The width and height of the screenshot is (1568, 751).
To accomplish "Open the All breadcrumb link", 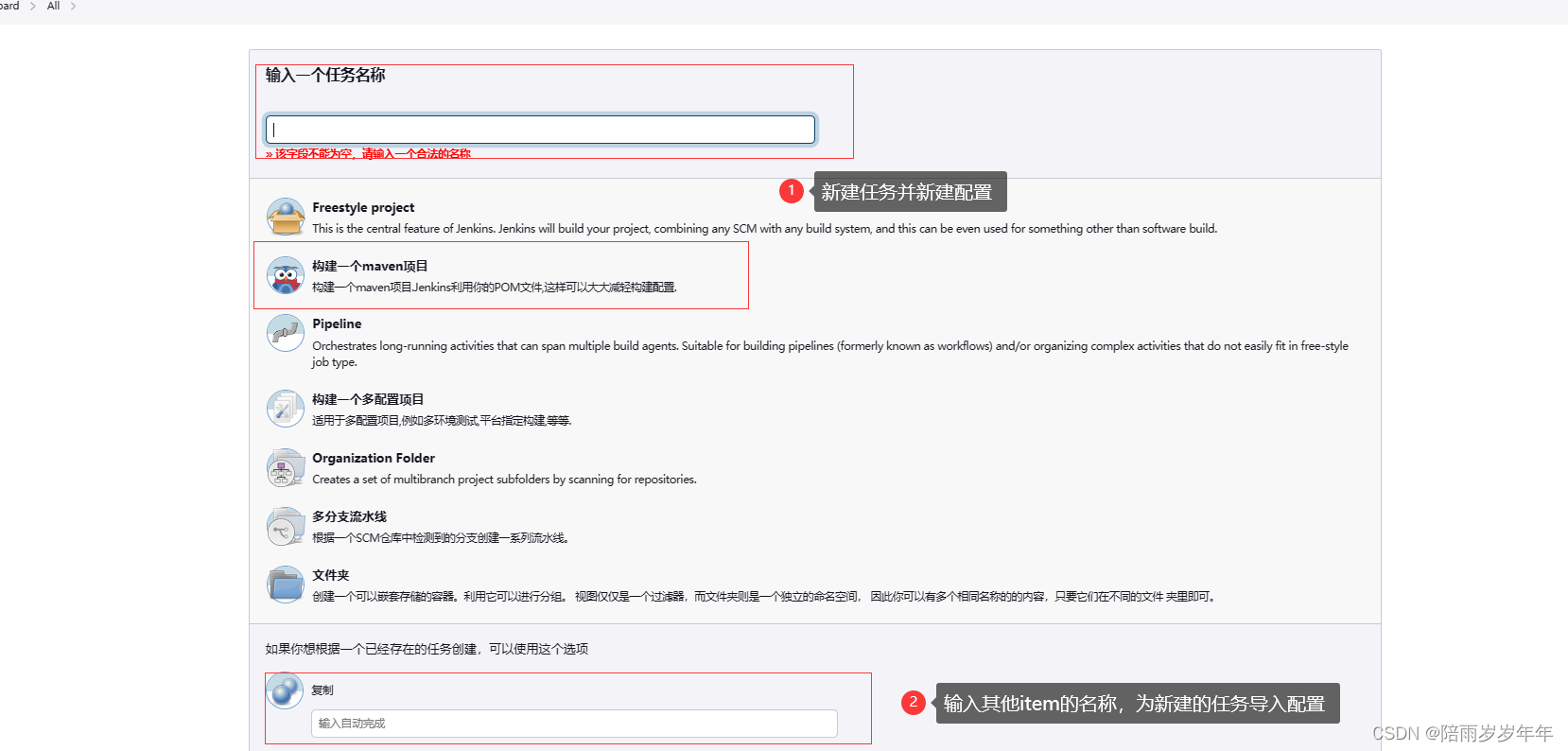I will click(x=53, y=6).
